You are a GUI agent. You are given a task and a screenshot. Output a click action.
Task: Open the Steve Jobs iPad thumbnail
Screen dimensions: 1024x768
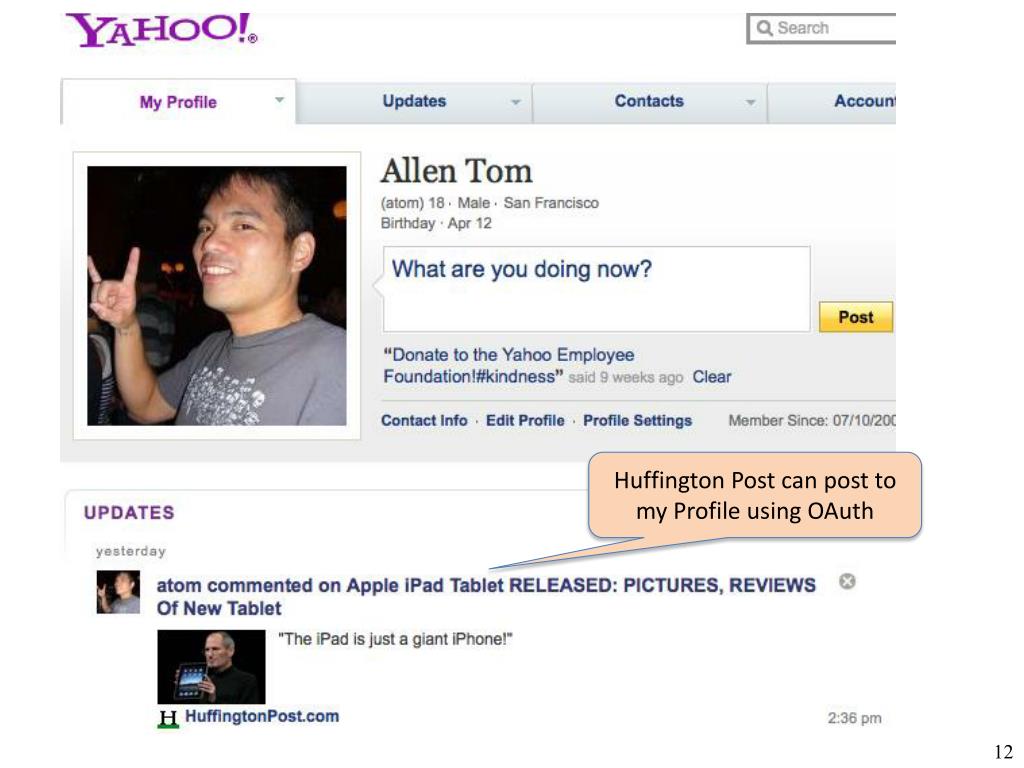[x=212, y=667]
